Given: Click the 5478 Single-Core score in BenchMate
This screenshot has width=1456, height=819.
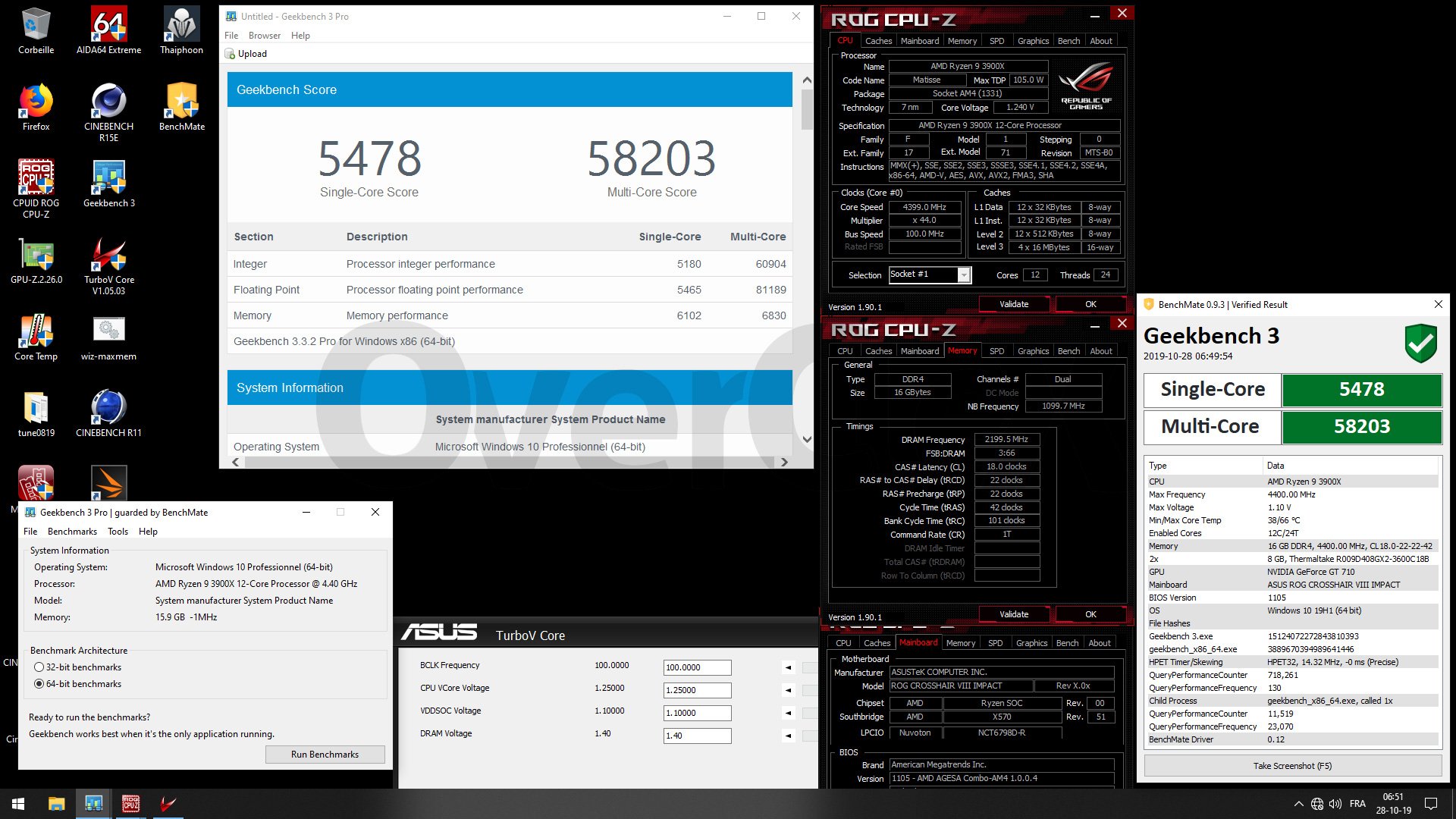Looking at the screenshot, I should pyautogui.click(x=1361, y=390).
